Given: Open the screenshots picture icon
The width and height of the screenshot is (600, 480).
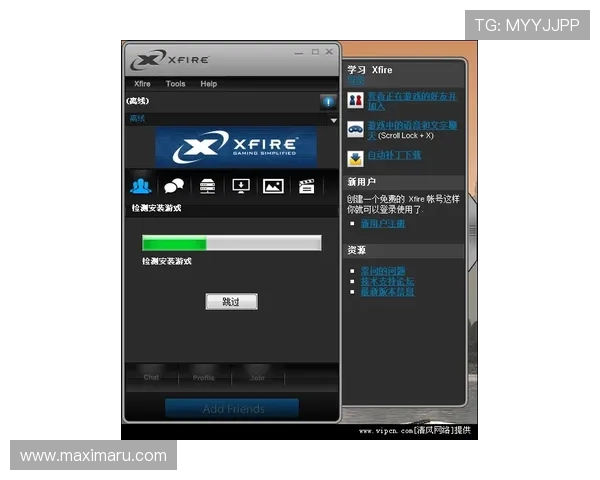Looking at the screenshot, I should 273,186.
